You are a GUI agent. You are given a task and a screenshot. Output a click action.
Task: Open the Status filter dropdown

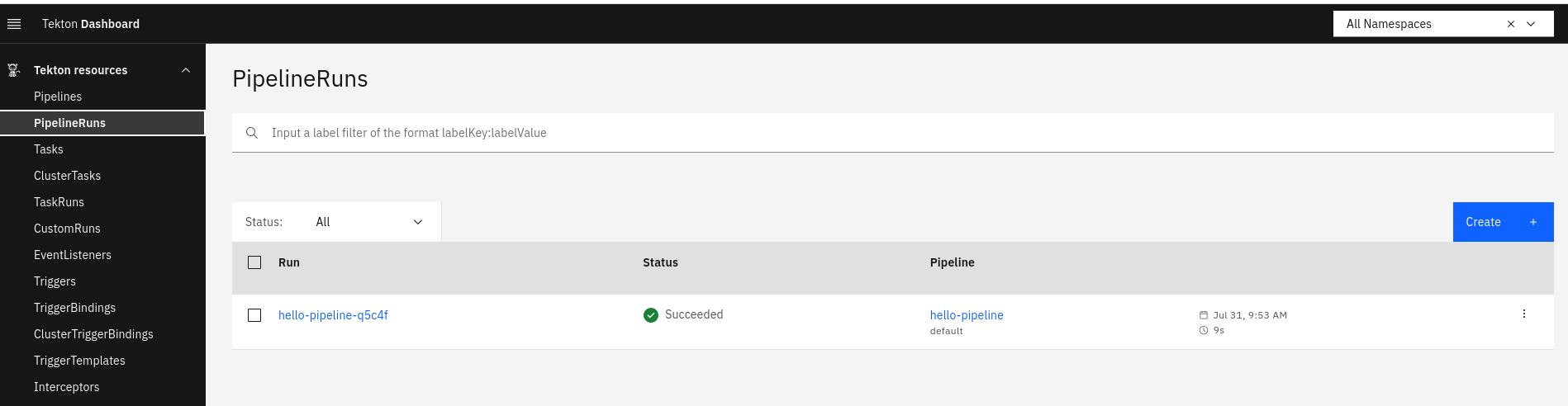[x=368, y=222]
